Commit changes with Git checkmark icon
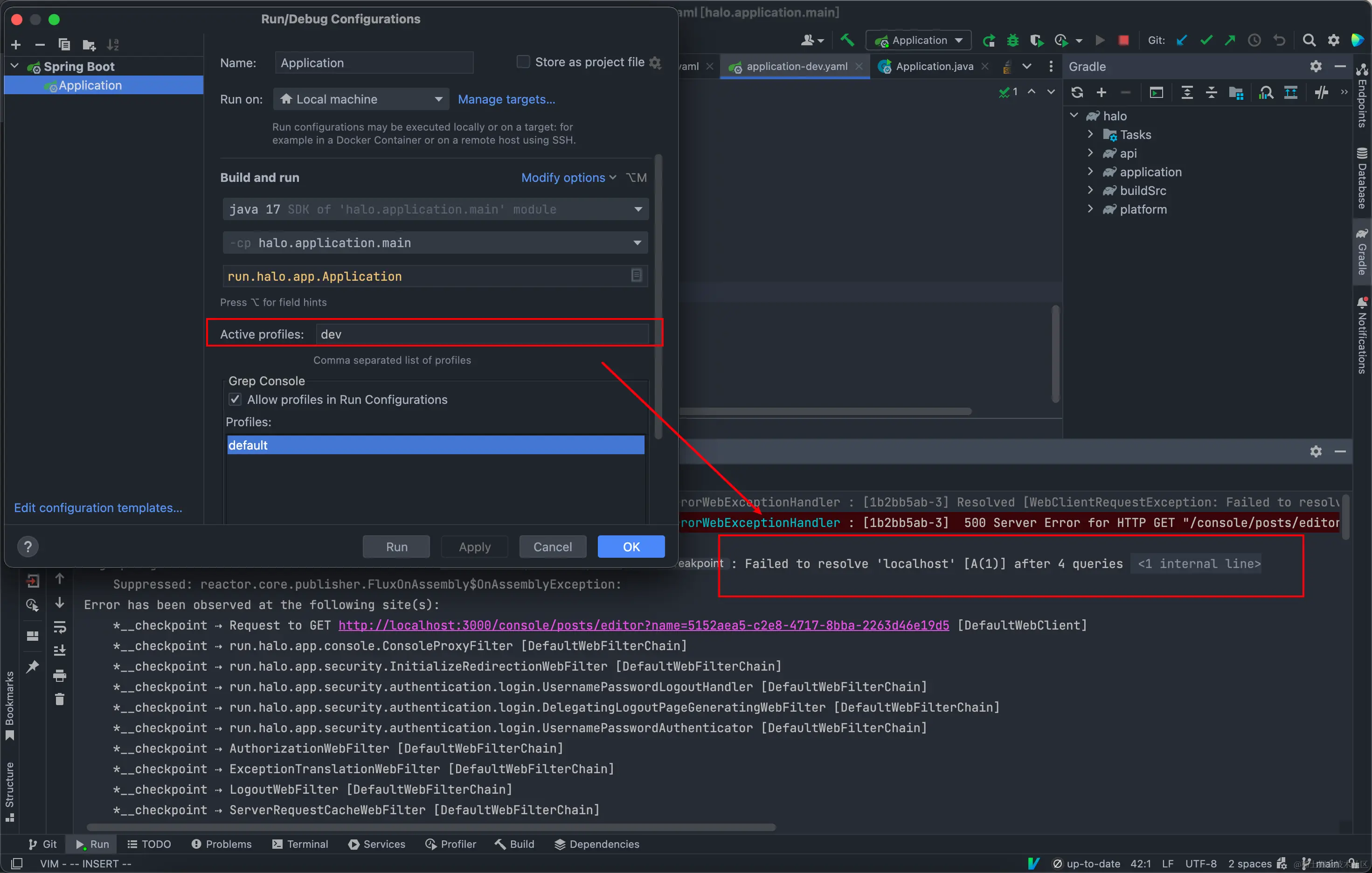Image resolution: width=1372 pixels, height=873 pixels. point(1206,41)
